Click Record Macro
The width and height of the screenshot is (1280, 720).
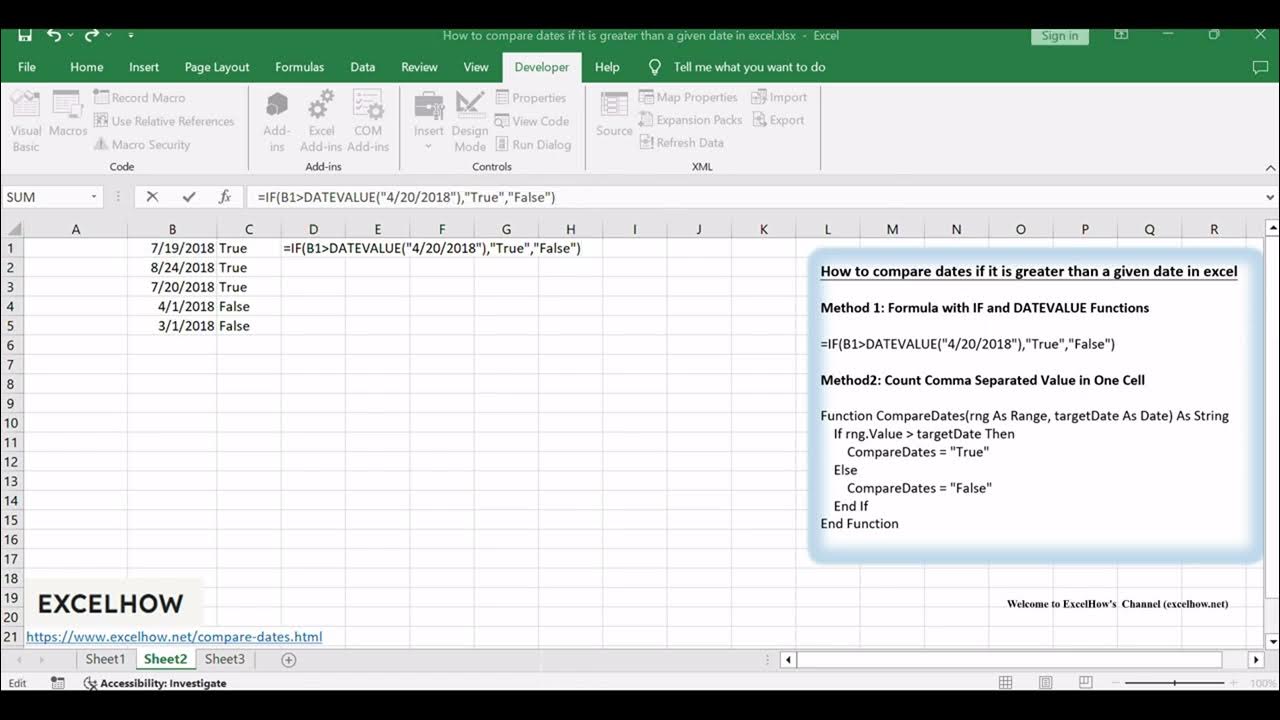coord(140,97)
